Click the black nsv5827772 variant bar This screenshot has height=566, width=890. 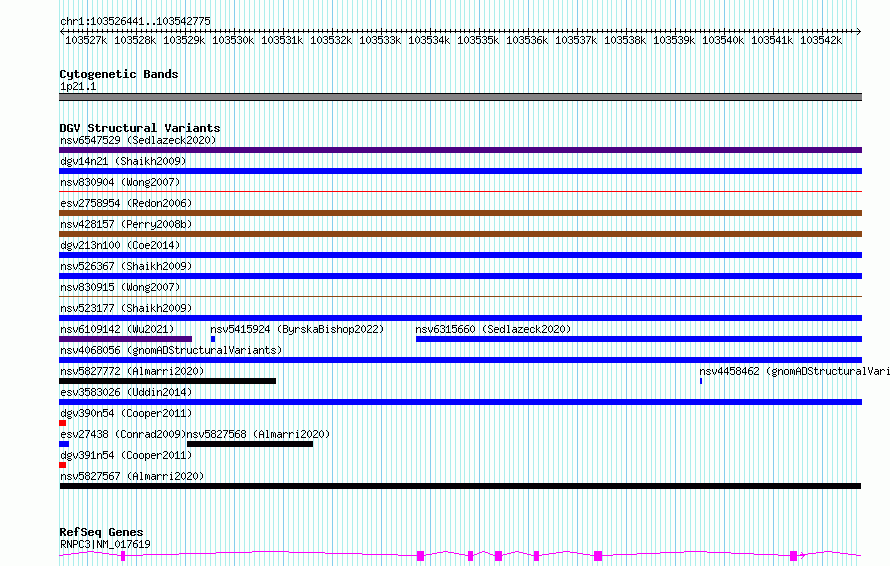pos(167,381)
